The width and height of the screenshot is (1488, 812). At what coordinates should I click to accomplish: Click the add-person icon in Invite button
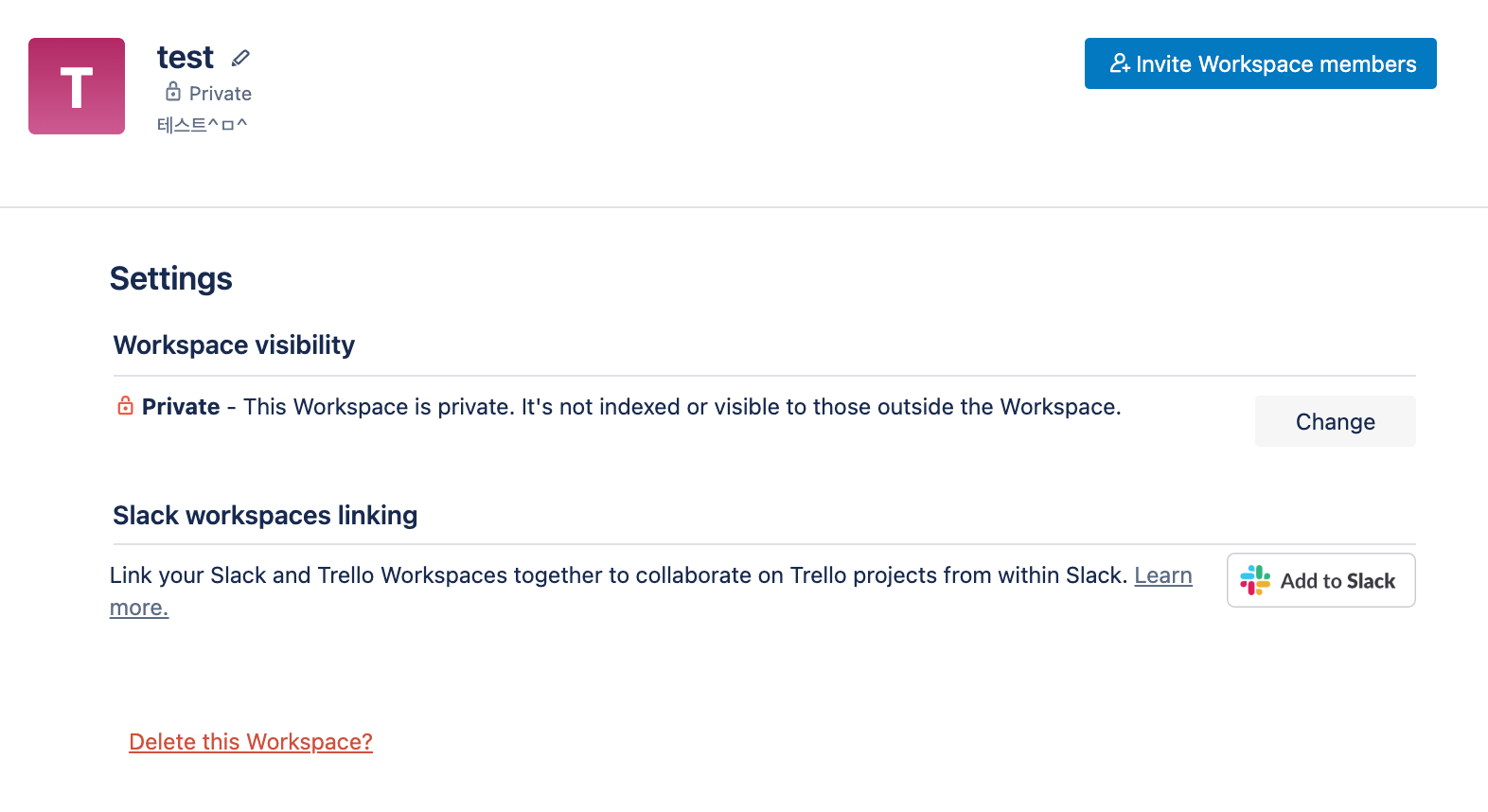[x=1120, y=63]
